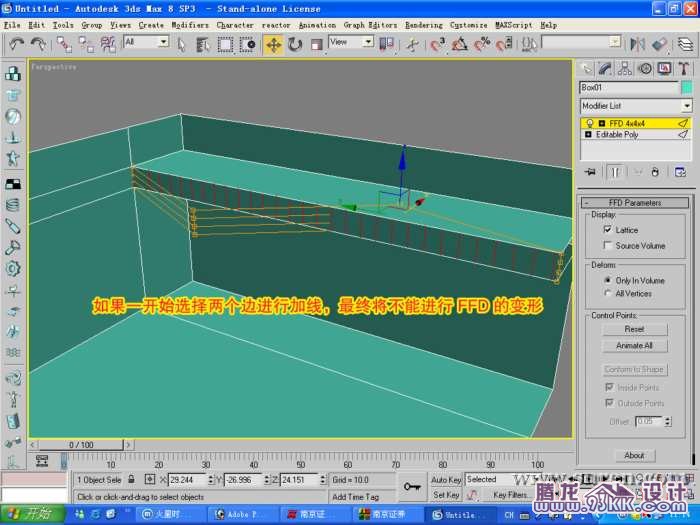Click the X coordinate spinner arrows
The image size is (700, 525).
pyautogui.click(x=210, y=480)
